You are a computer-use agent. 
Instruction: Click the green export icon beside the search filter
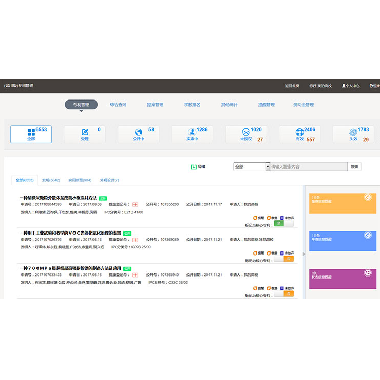[x=193, y=167]
